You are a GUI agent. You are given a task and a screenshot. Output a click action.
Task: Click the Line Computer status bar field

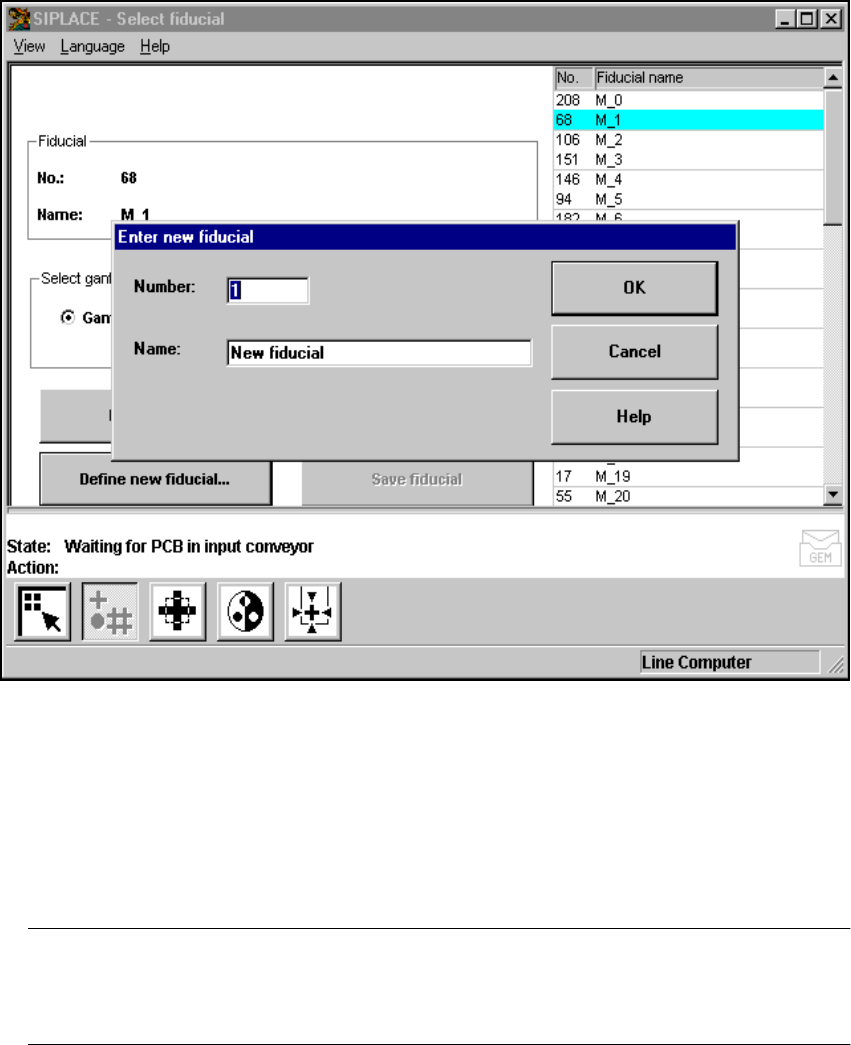[730, 662]
